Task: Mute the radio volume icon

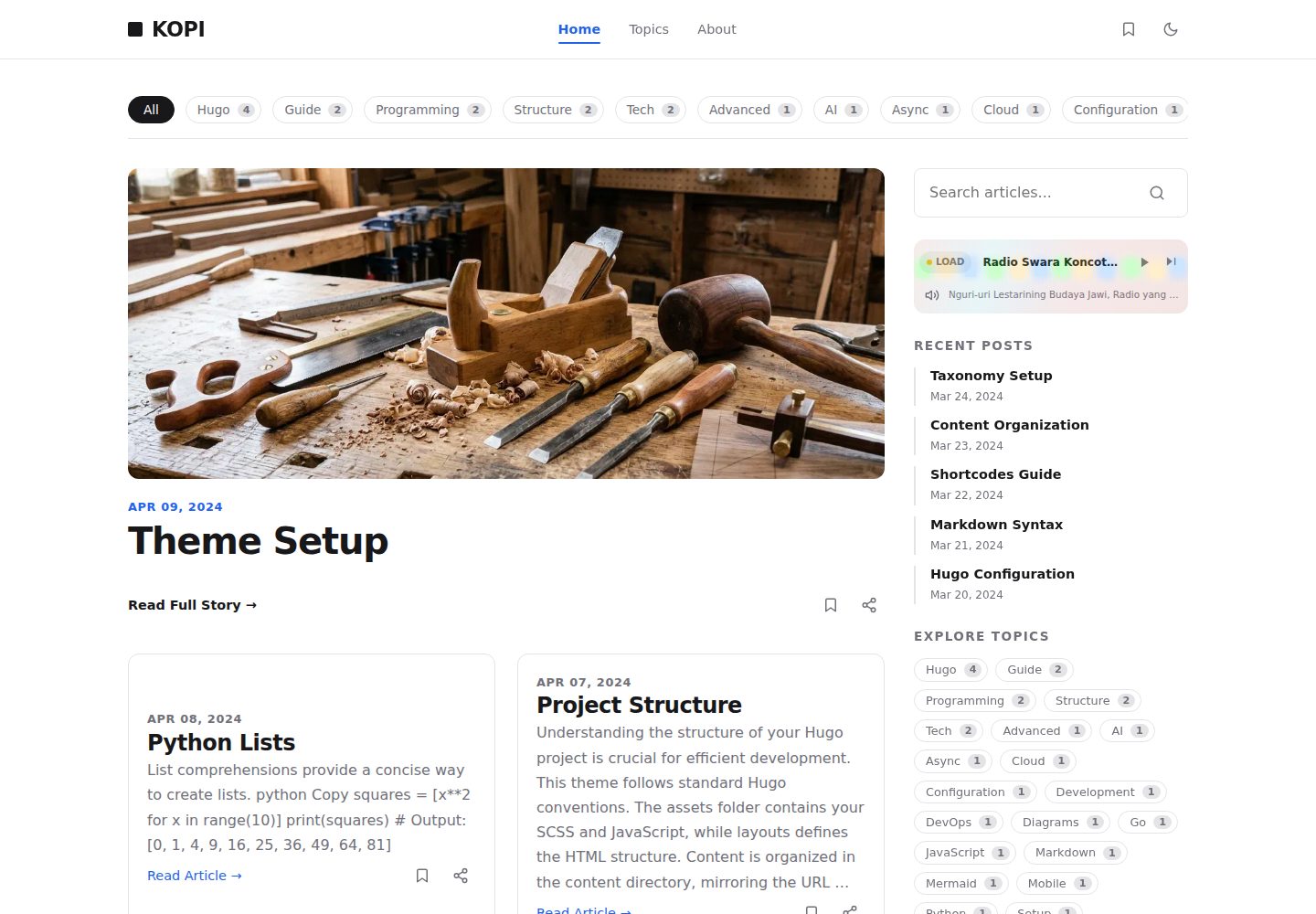Action: click(932, 295)
